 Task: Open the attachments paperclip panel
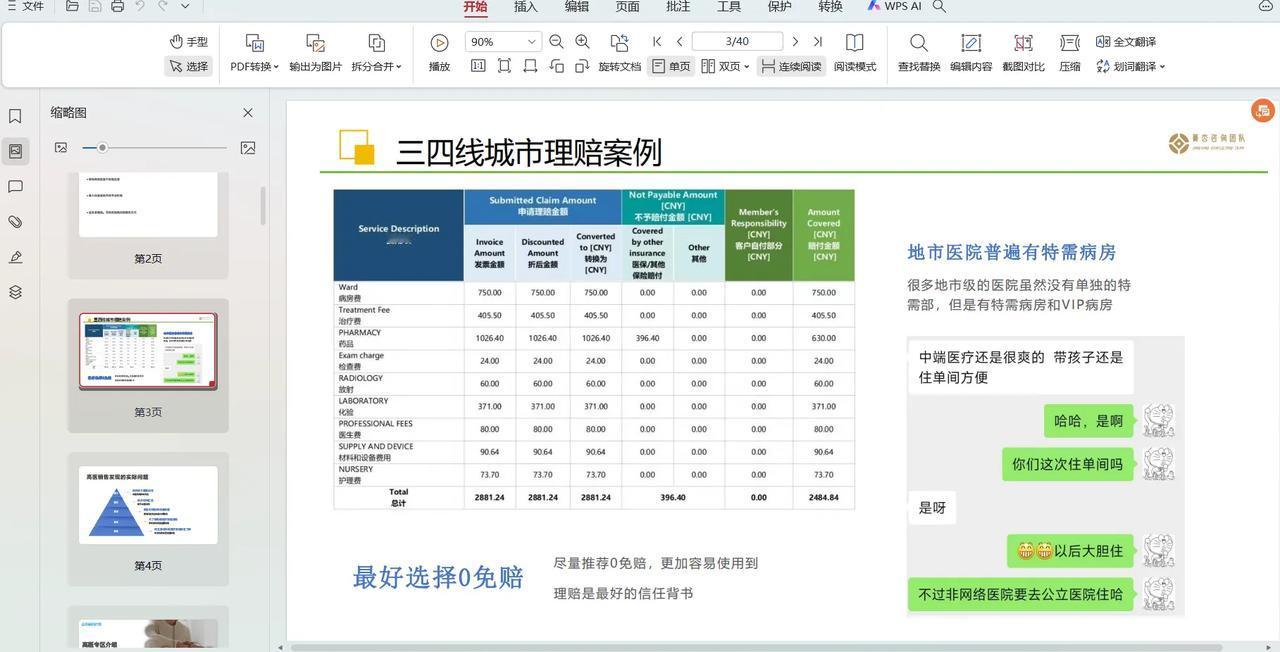15,222
